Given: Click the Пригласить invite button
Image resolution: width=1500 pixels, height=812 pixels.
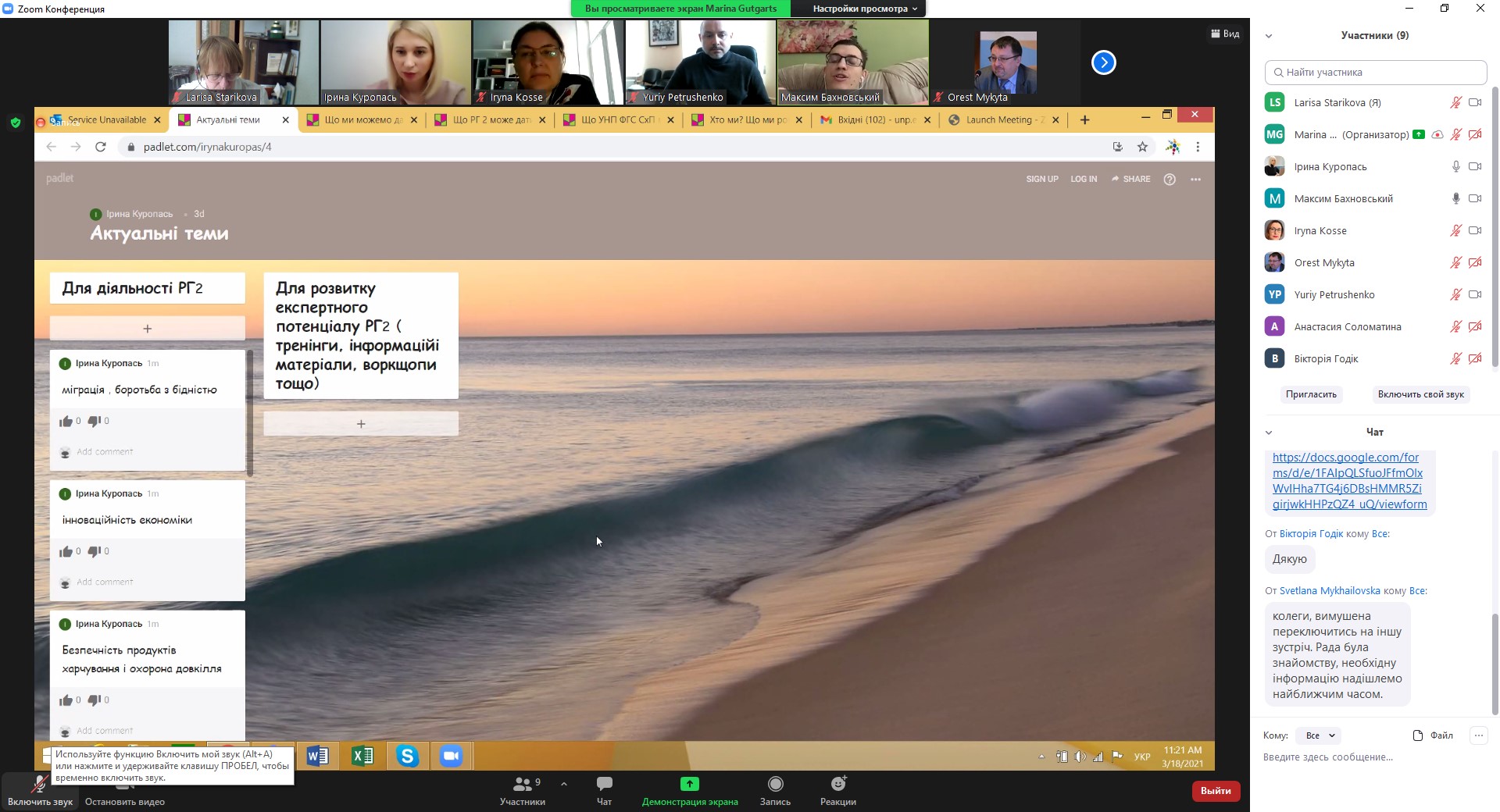Looking at the screenshot, I should pyautogui.click(x=1311, y=394).
